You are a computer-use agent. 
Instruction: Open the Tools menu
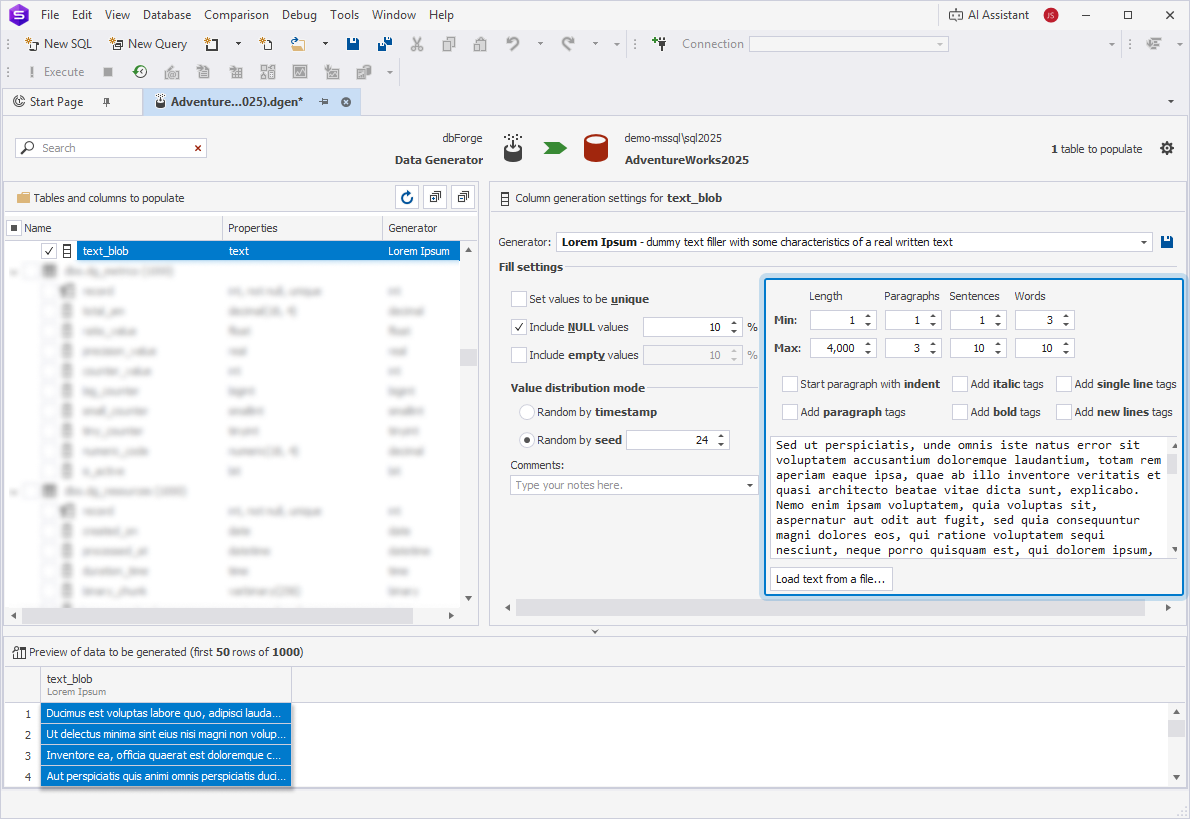point(345,14)
